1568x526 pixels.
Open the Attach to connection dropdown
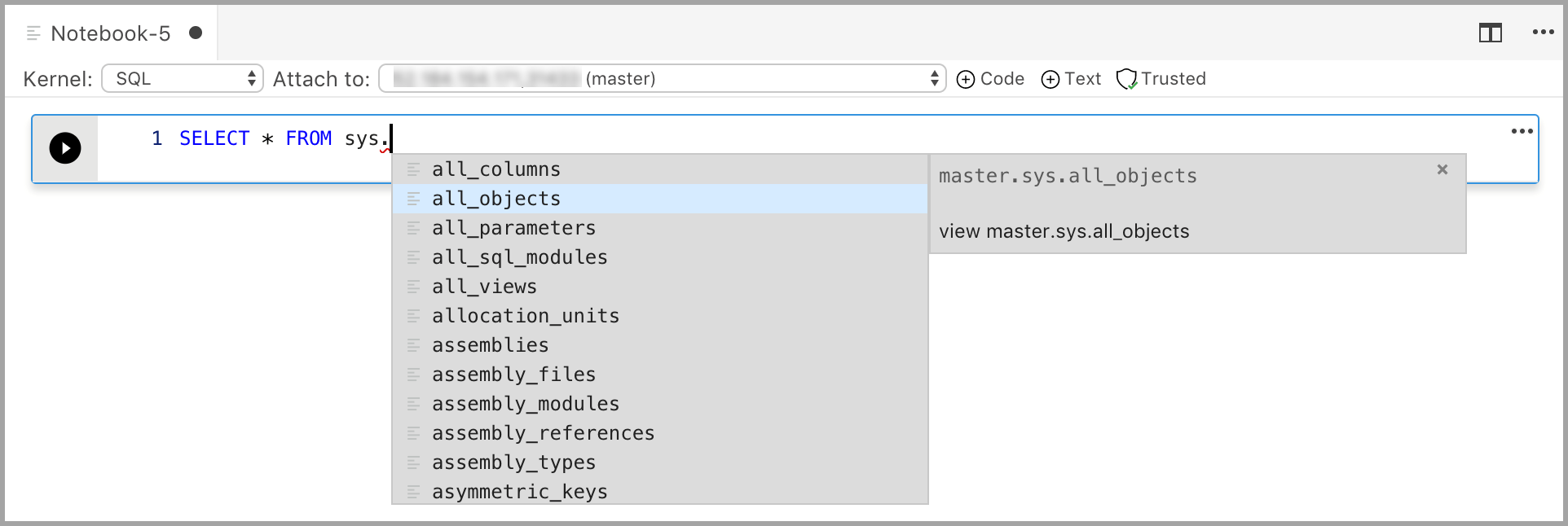click(662, 79)
